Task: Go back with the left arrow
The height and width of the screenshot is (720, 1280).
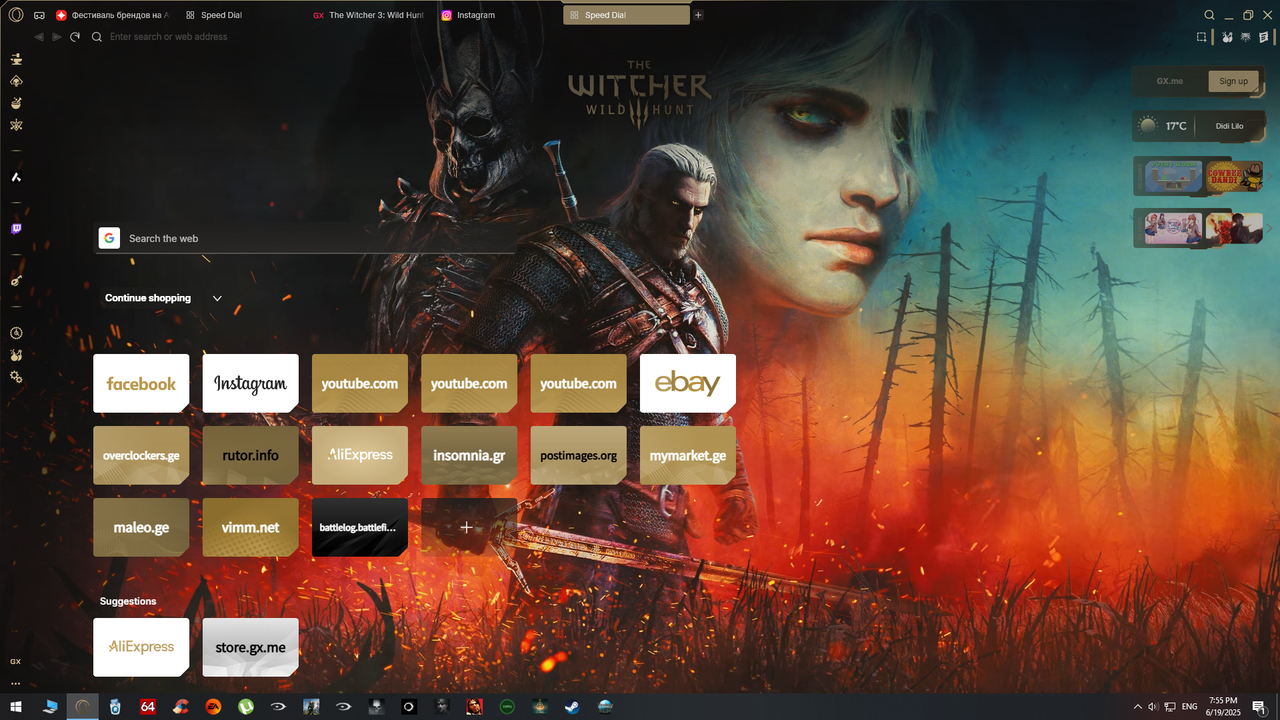Action: 39,37
